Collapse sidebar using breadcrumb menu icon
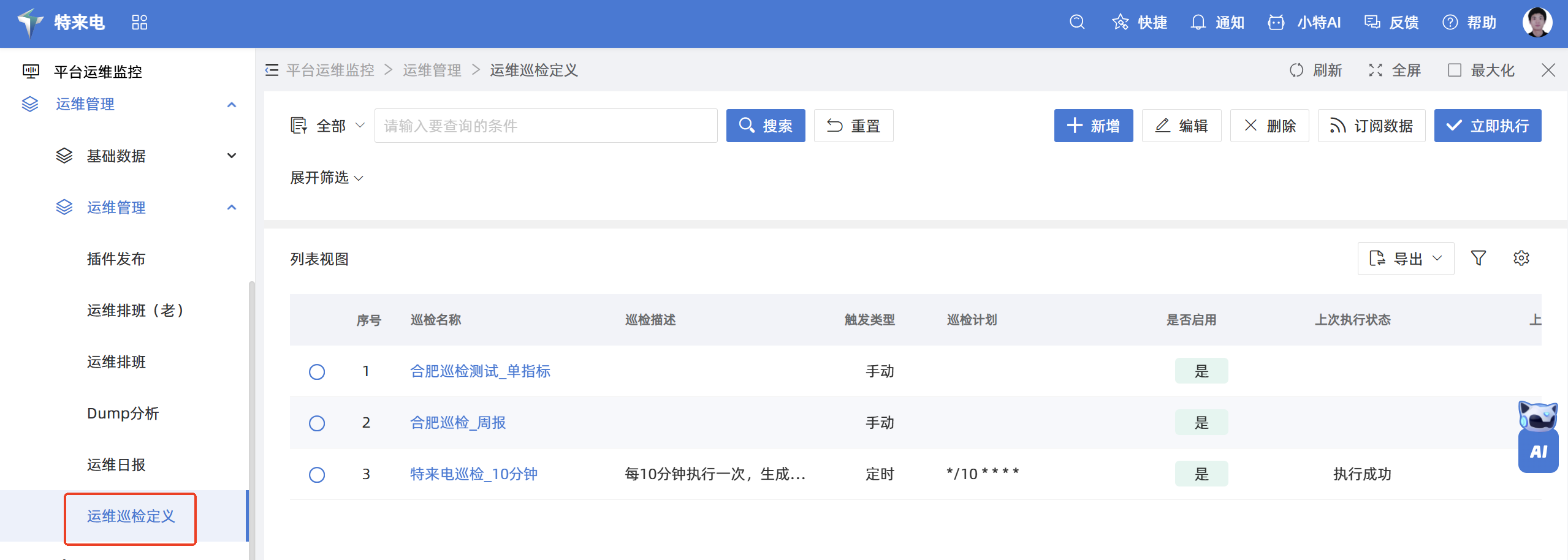 tap(272, 70)
